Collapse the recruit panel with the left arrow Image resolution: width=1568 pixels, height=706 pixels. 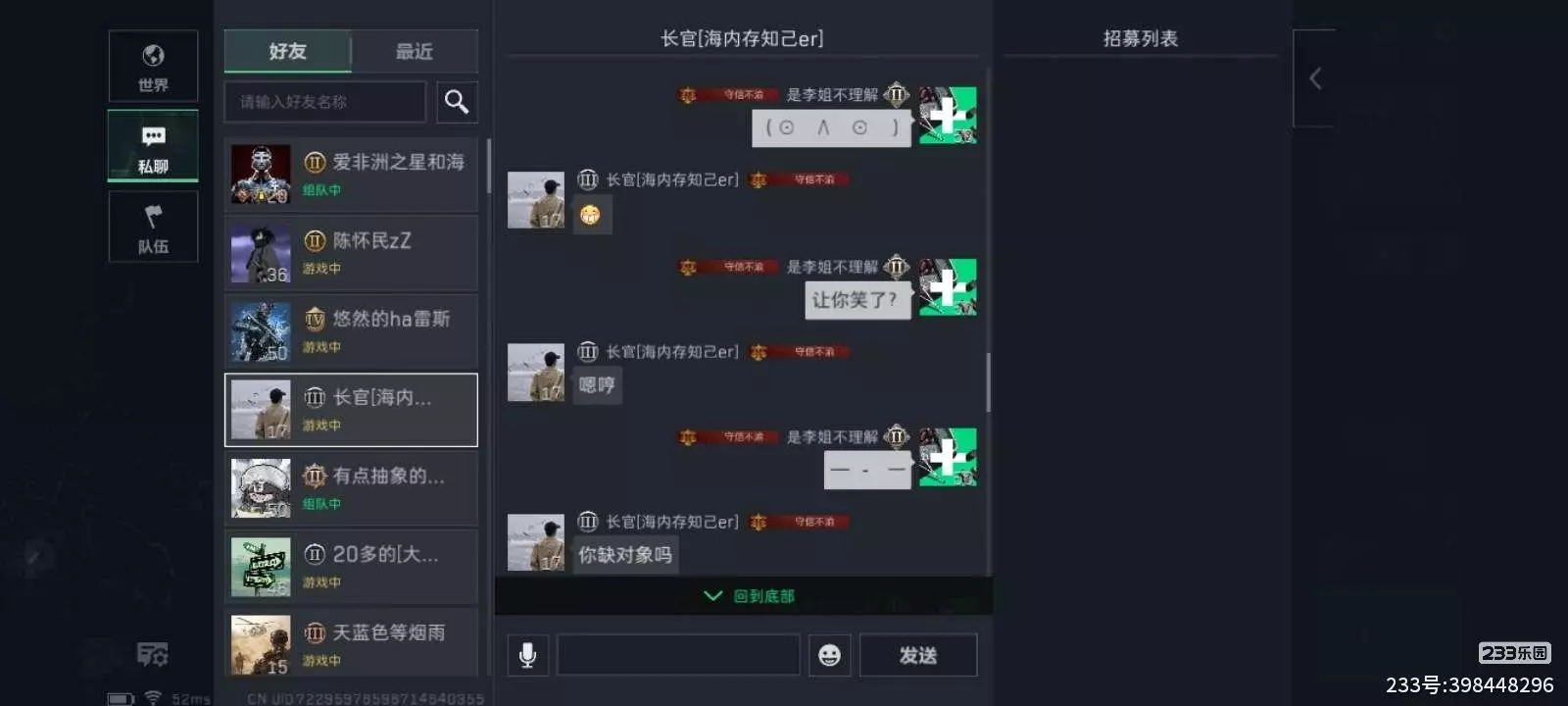click(1315, 78)
